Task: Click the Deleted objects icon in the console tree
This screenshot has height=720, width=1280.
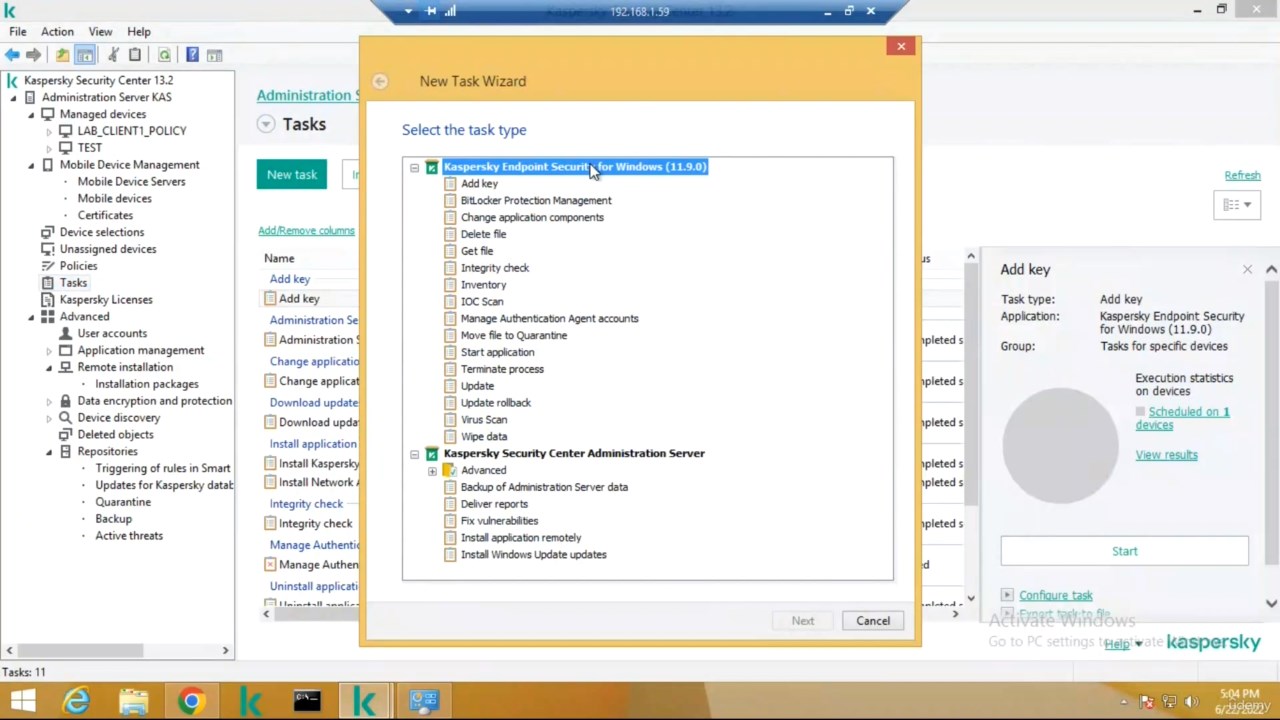Action: click(65, 435)
